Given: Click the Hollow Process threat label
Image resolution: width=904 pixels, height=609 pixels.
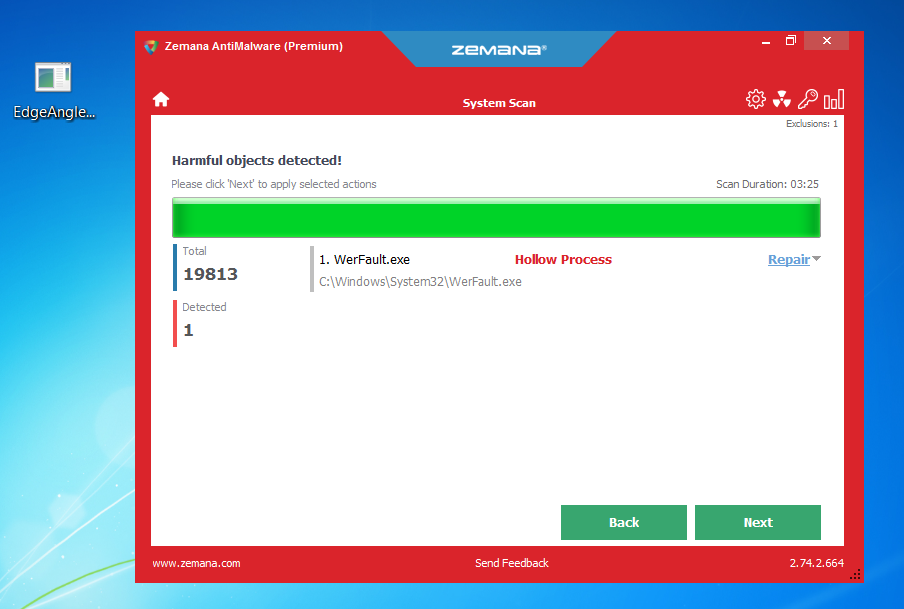Looking at the screenshot, I should [x=563, y=260].
